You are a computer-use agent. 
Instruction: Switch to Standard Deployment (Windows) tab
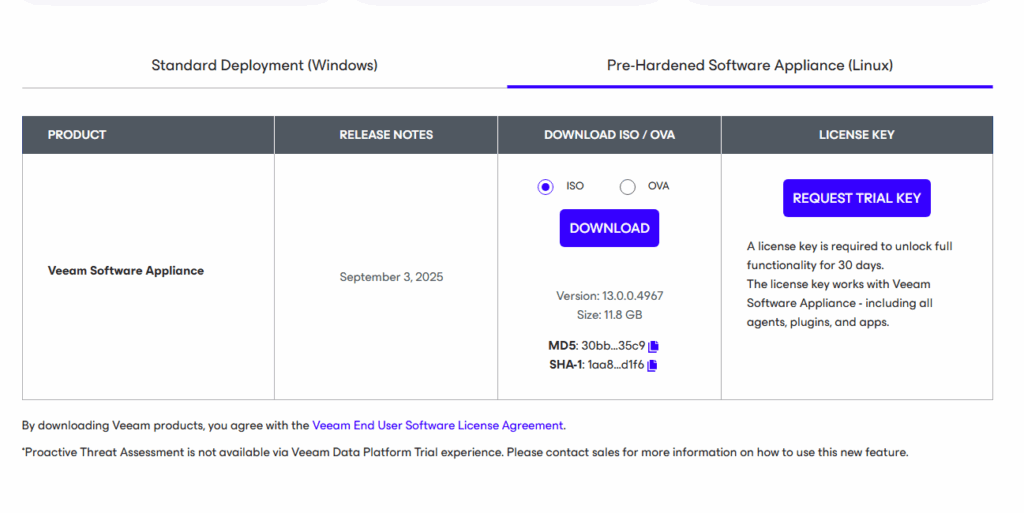(x=264, y=66)
